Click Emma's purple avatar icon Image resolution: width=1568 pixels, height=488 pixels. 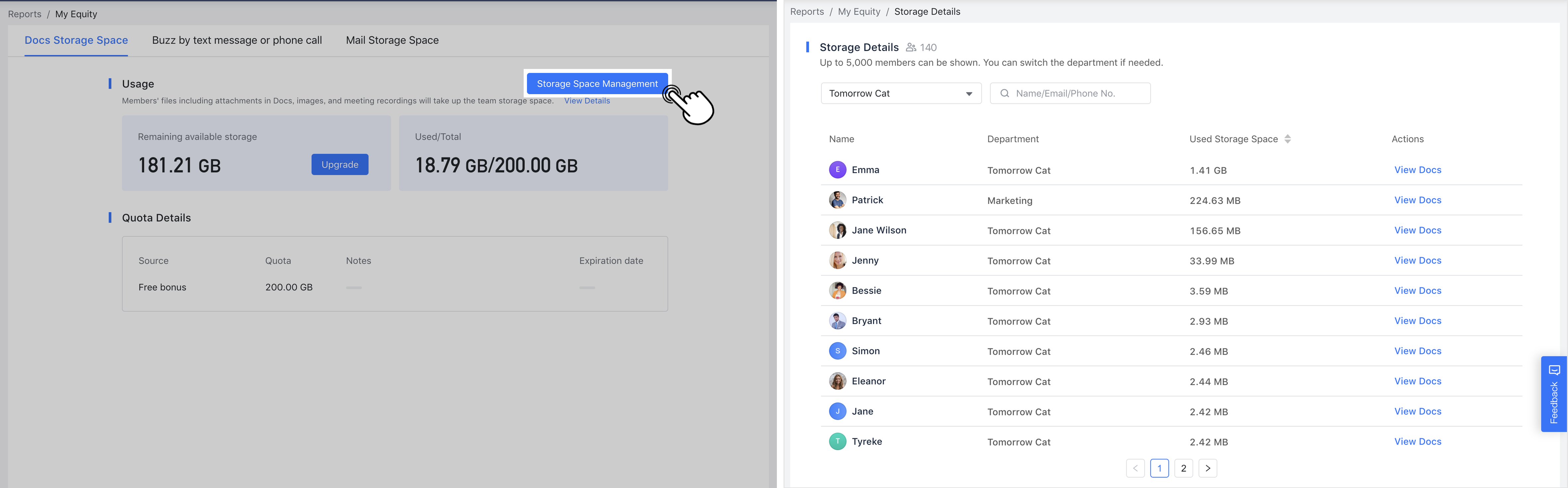coord(838,170)
